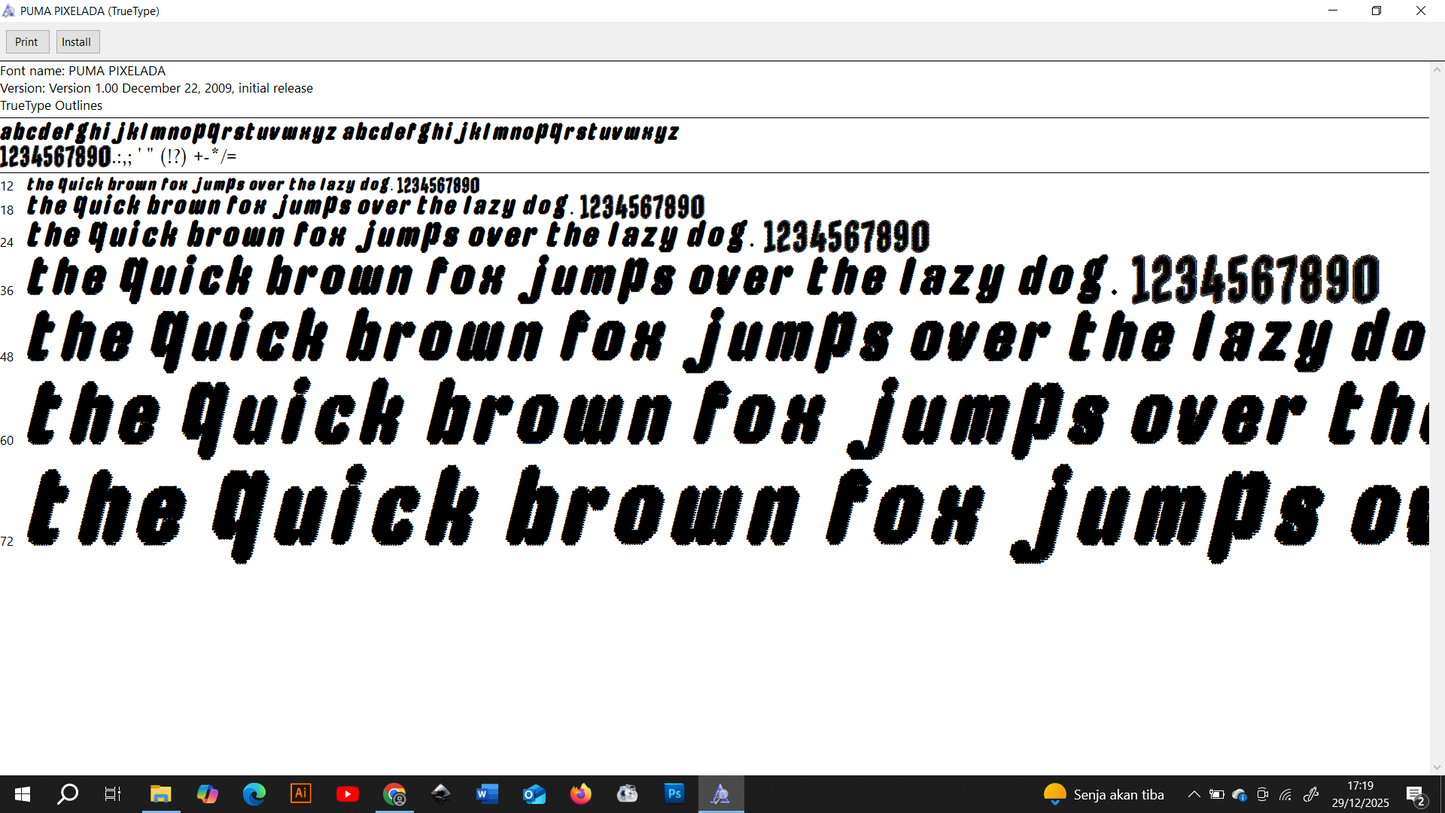Click the size label 72
The height and width of the screenshot is (813, 1445).
pyautogui.click(x=7, y=541)
